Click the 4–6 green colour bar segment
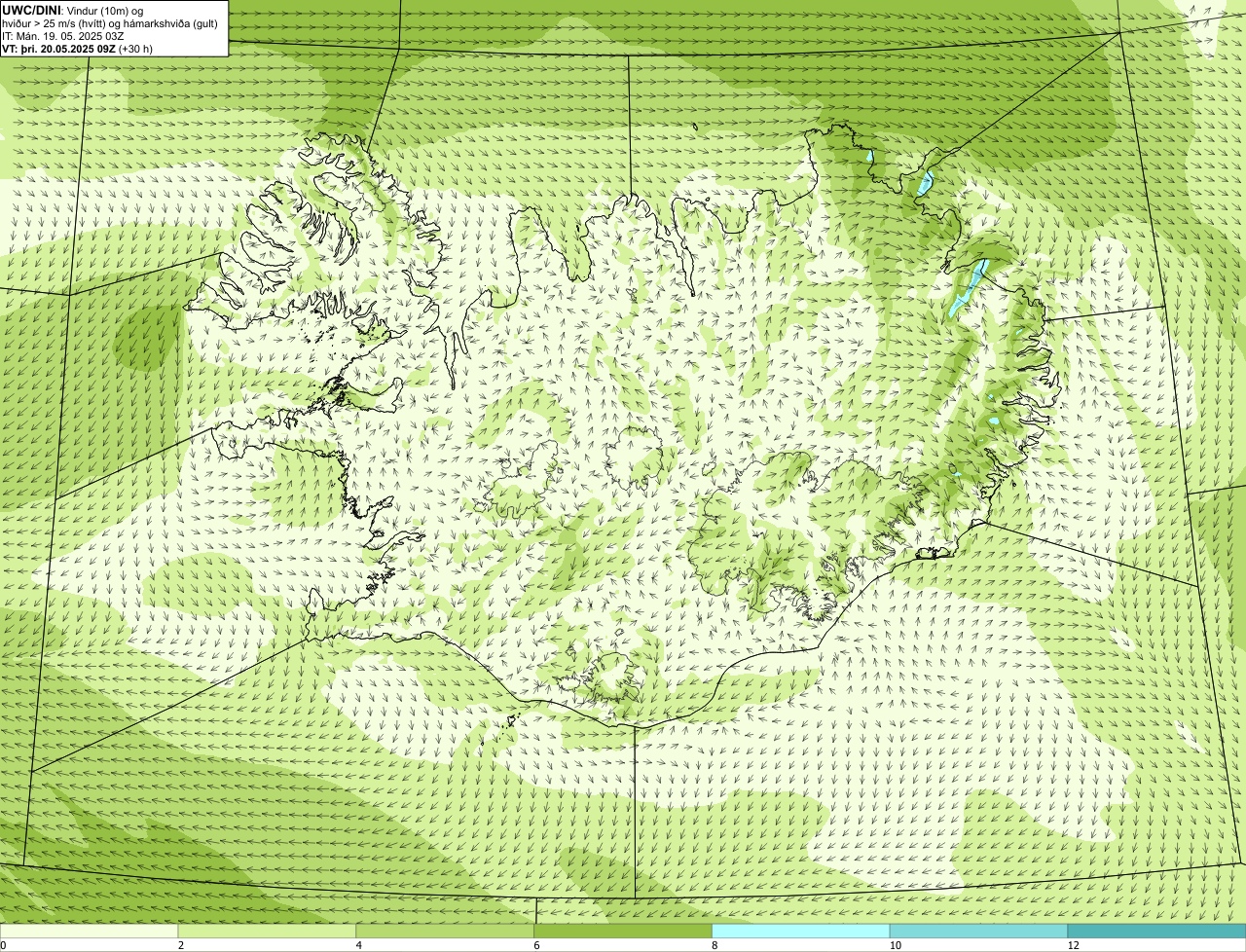 (445, 932)
